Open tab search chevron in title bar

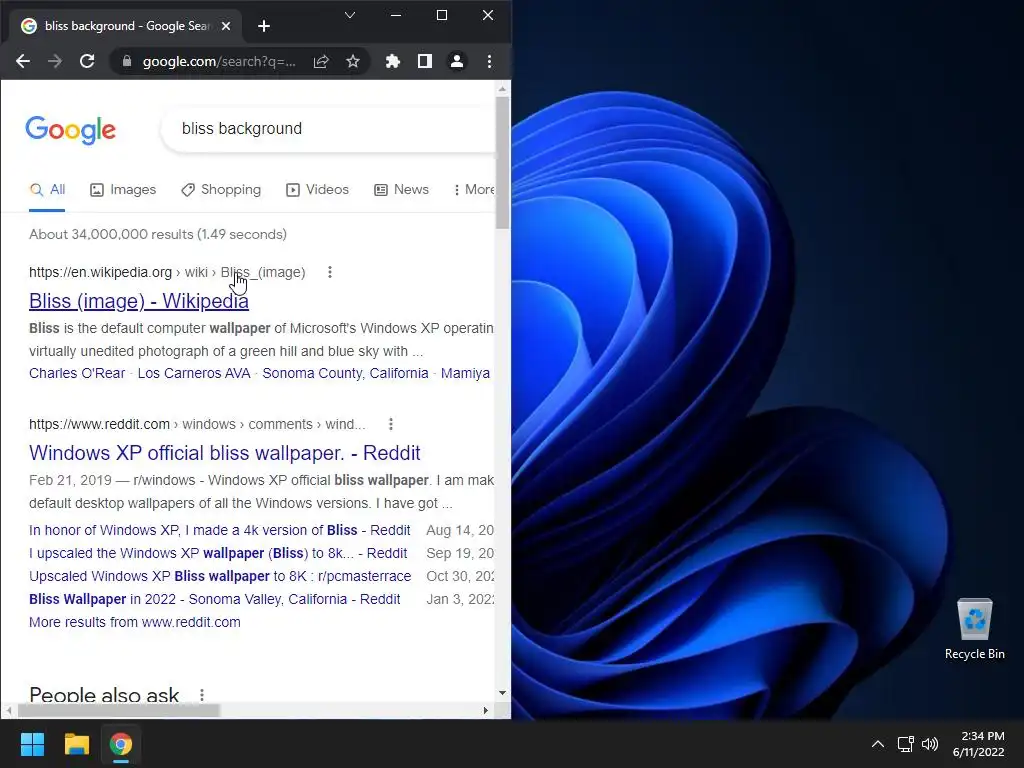click(350, 15)
